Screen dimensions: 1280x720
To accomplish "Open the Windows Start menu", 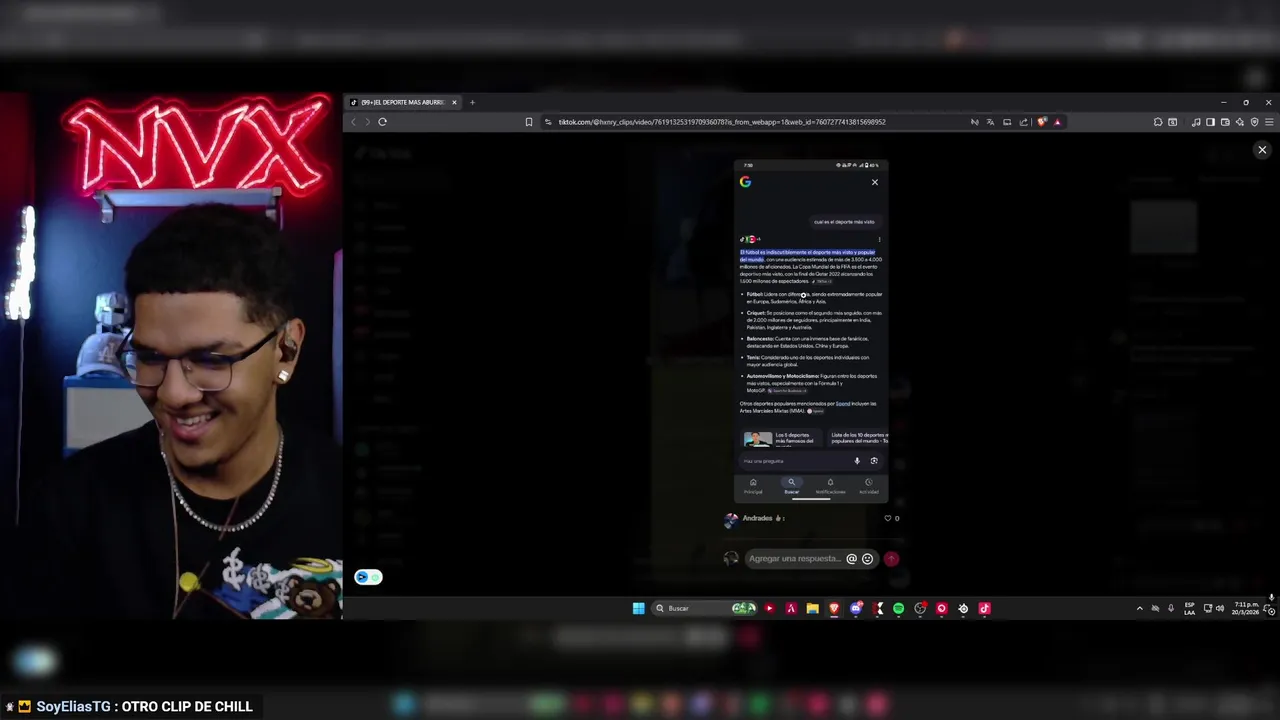I will [638, 608].
